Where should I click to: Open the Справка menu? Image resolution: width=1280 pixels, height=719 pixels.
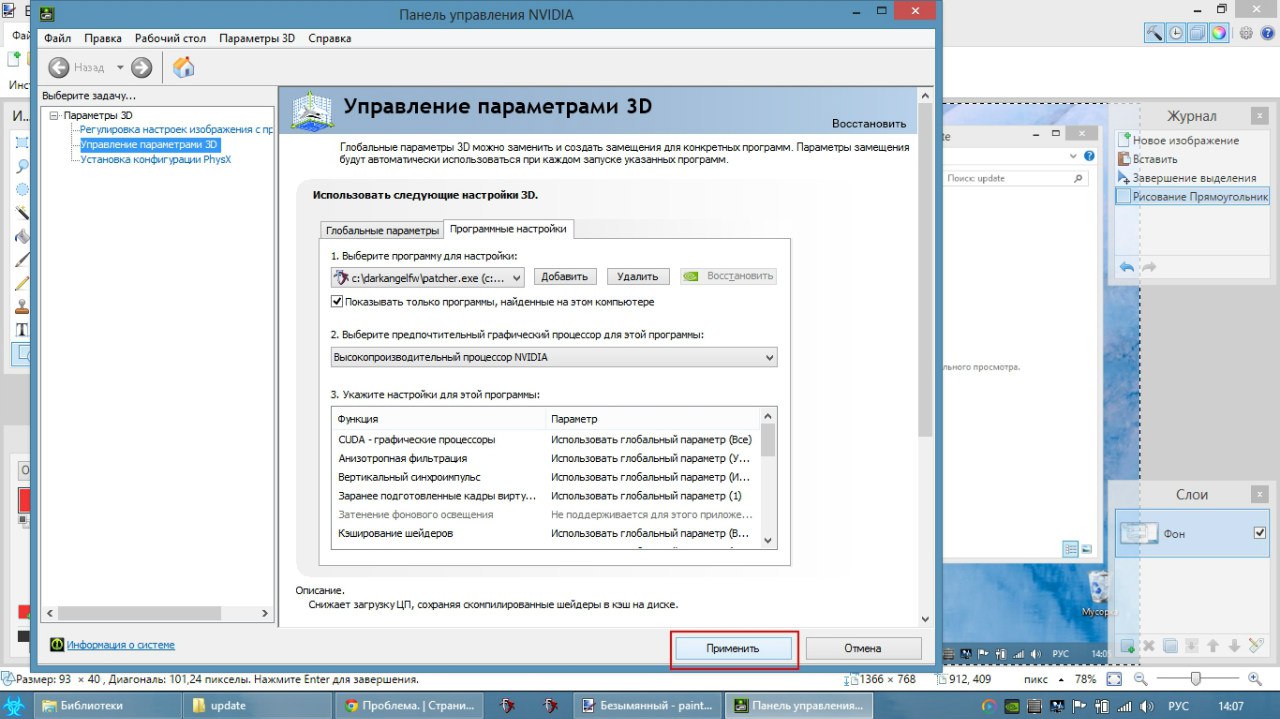pyautogui.click(x=330, y=38)
